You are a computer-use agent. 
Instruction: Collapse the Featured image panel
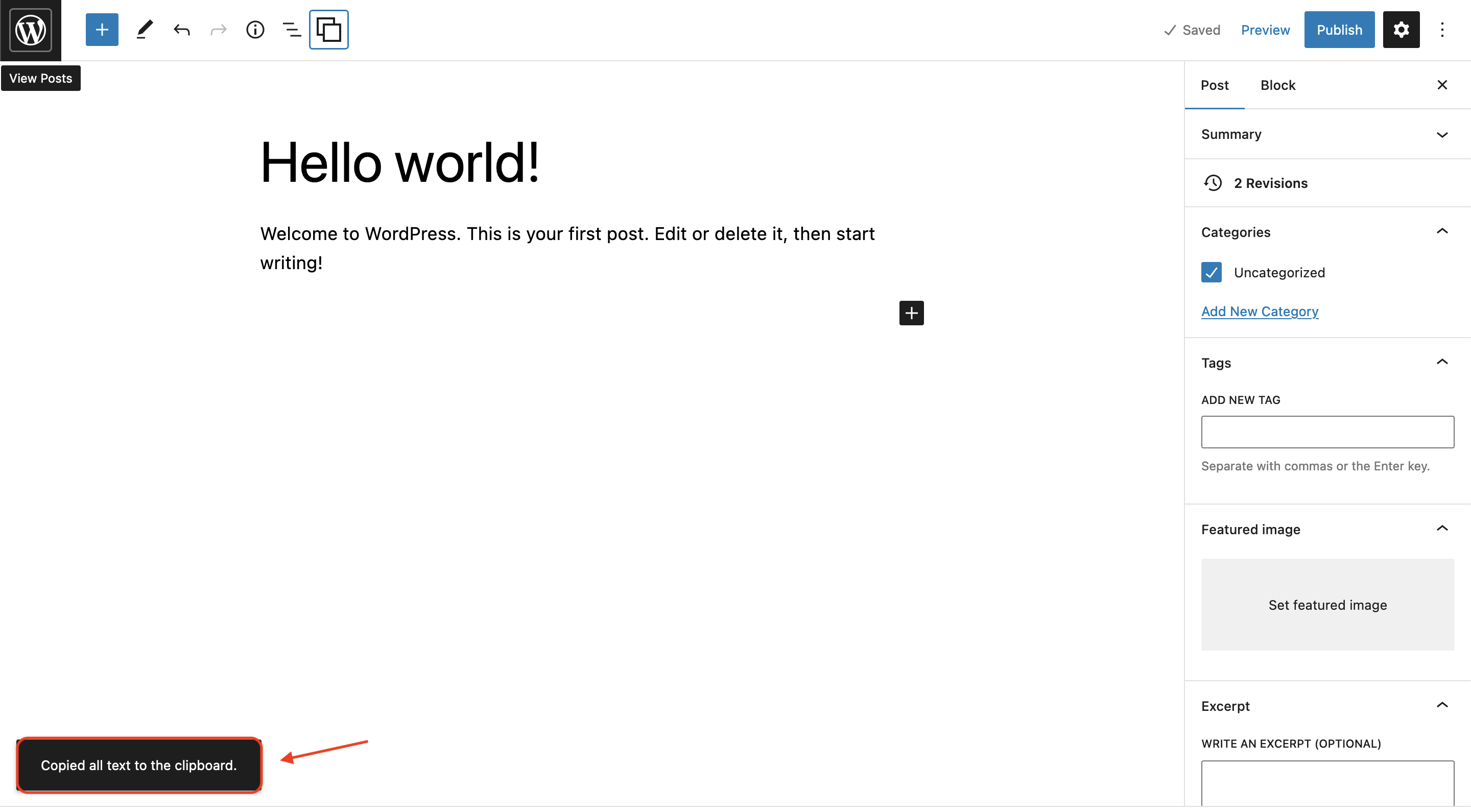[x=1327, y=530]
